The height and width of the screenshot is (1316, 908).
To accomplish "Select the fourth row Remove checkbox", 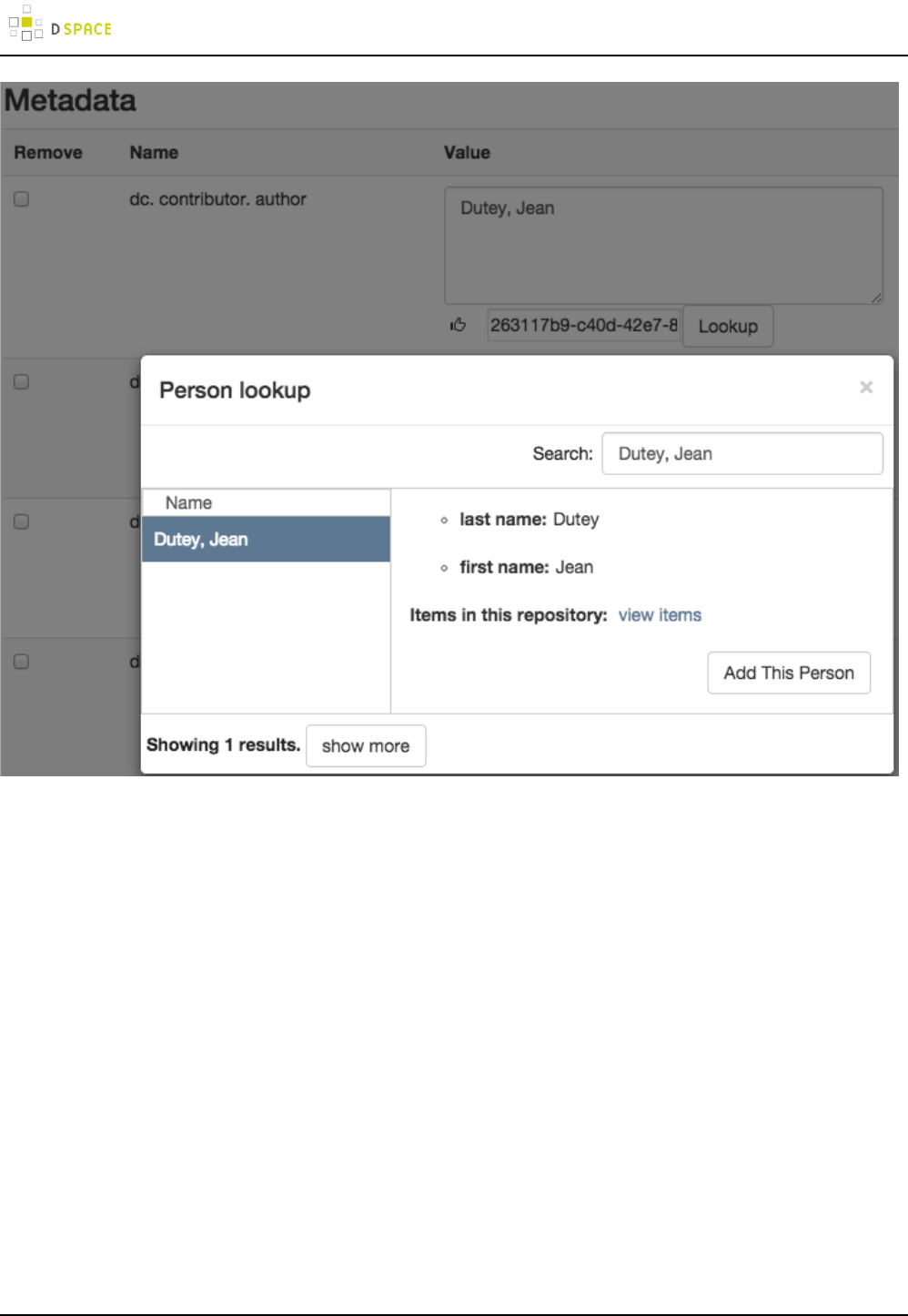I will pos(22,662).
